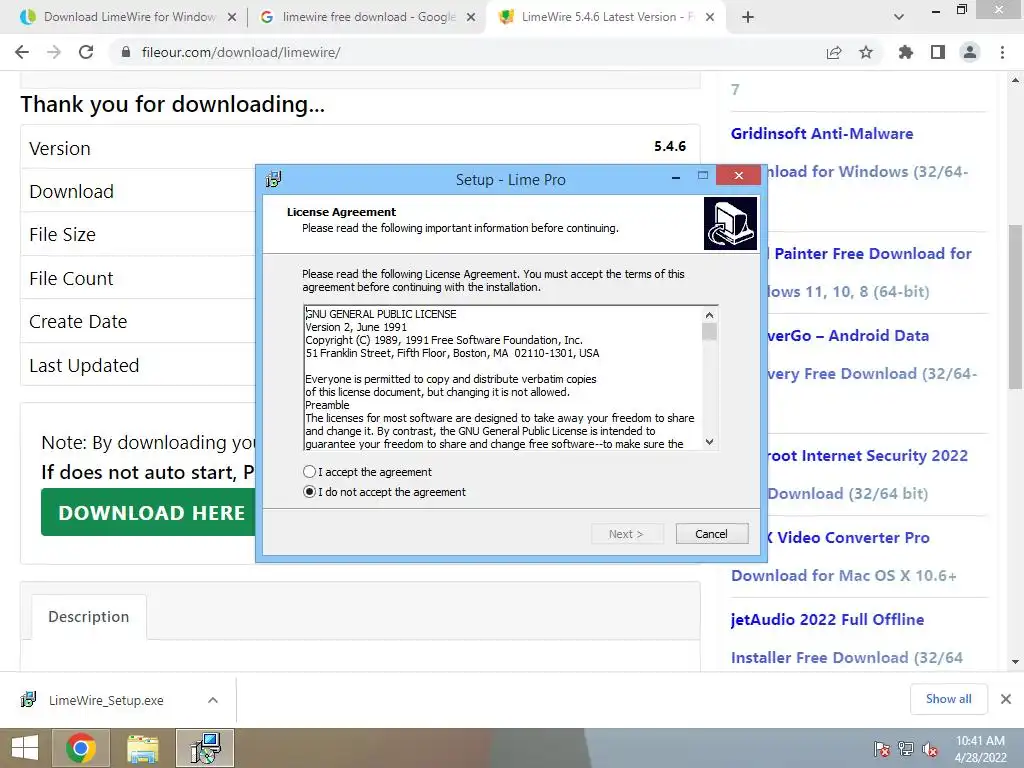Open the Windows Start button

(x=25, y=748)
